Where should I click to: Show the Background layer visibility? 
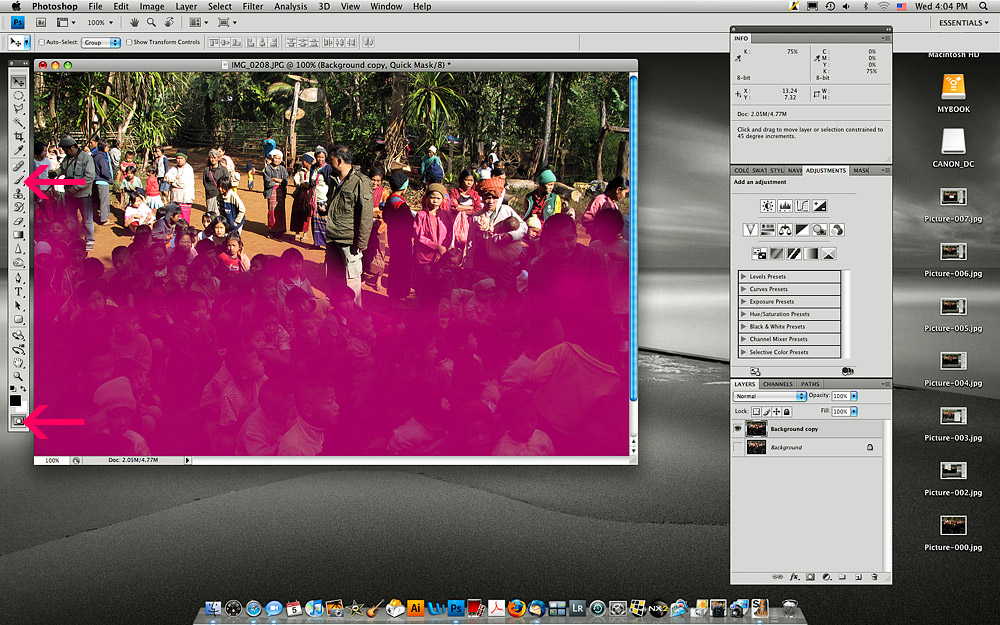[738, 448]
